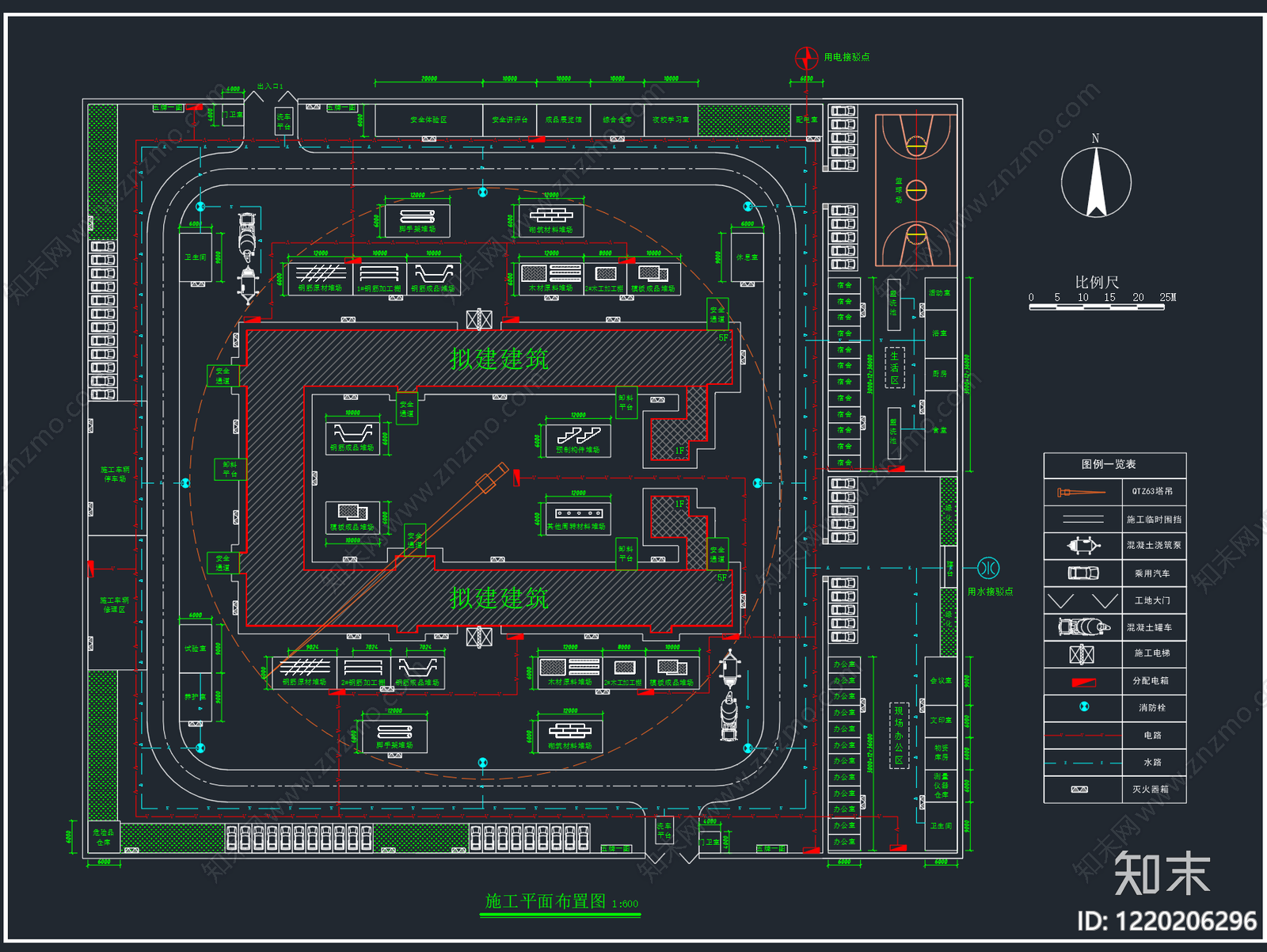Select the 施工平面布置图 drawing title
1267x952 pixels.
[545, 901]
